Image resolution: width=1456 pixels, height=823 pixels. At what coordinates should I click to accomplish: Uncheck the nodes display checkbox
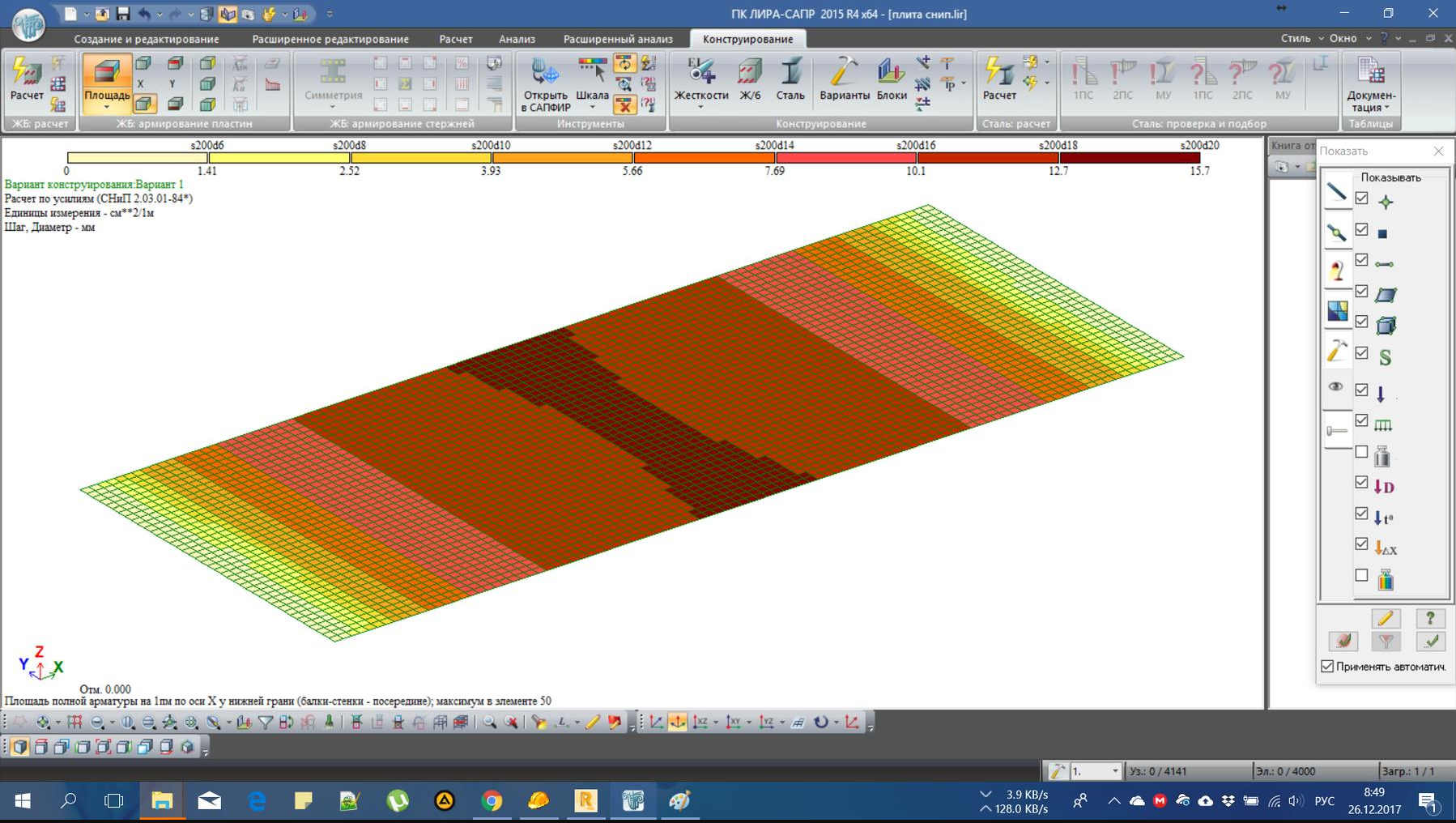1362,198
